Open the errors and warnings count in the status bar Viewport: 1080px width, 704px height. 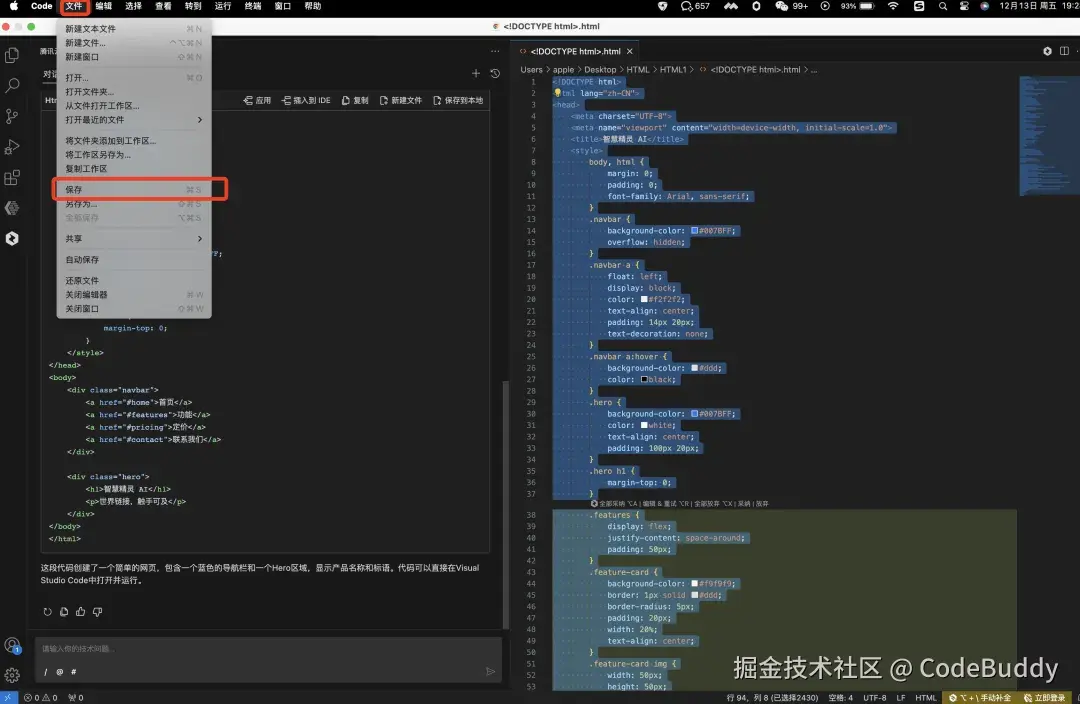[41, 697]
